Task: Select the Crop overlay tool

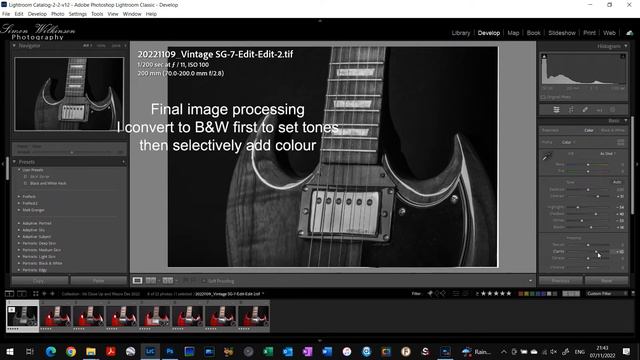Action: 571,109
